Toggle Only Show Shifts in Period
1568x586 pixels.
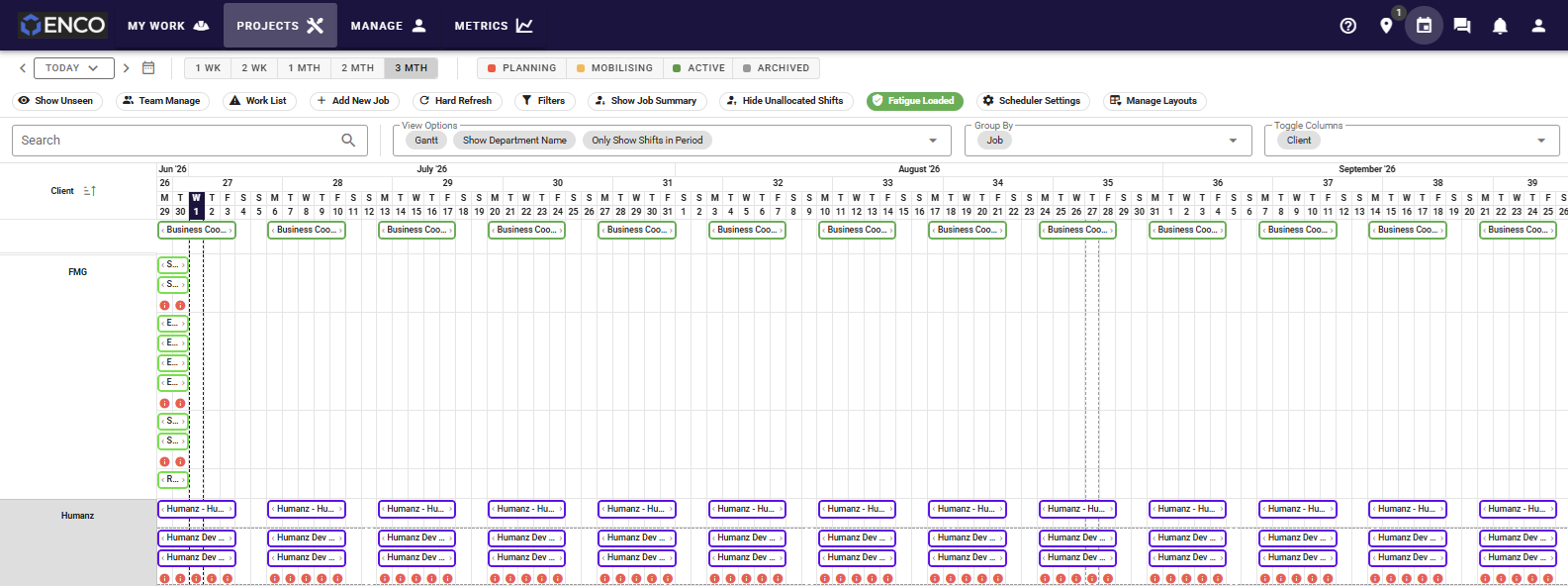pos(647,141)
